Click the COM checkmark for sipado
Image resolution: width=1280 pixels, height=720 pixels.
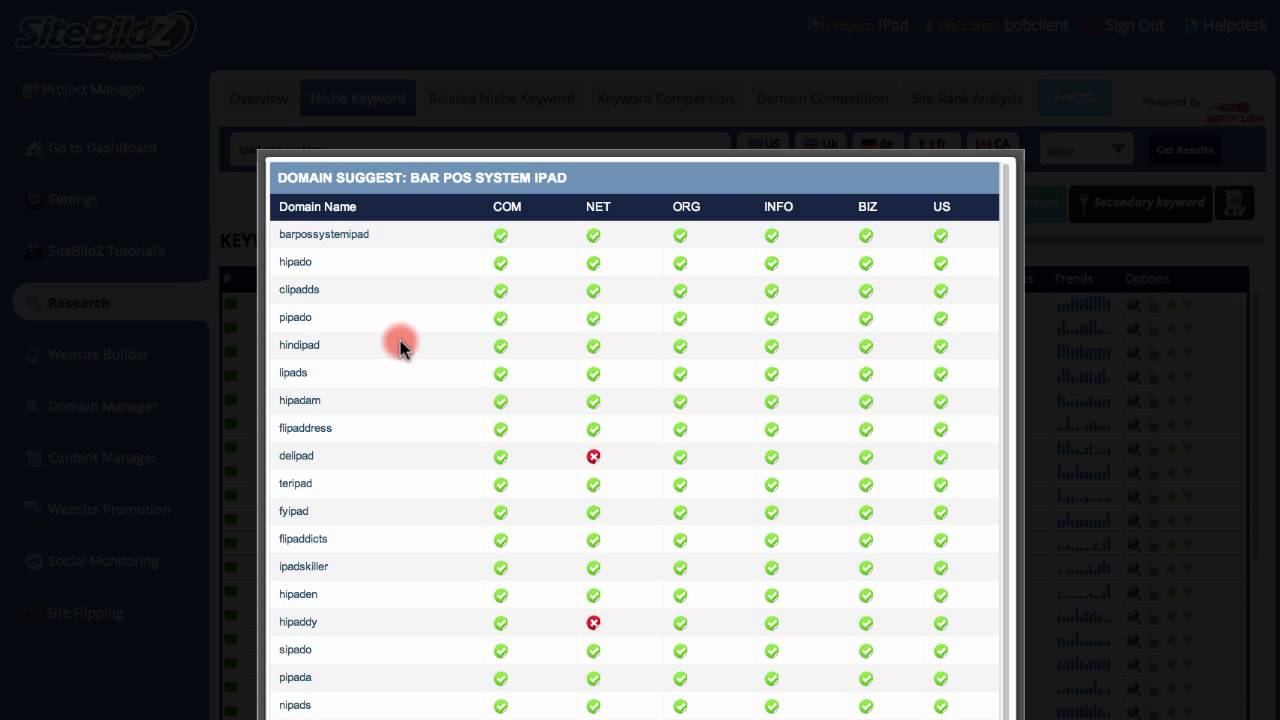[501, 651]
